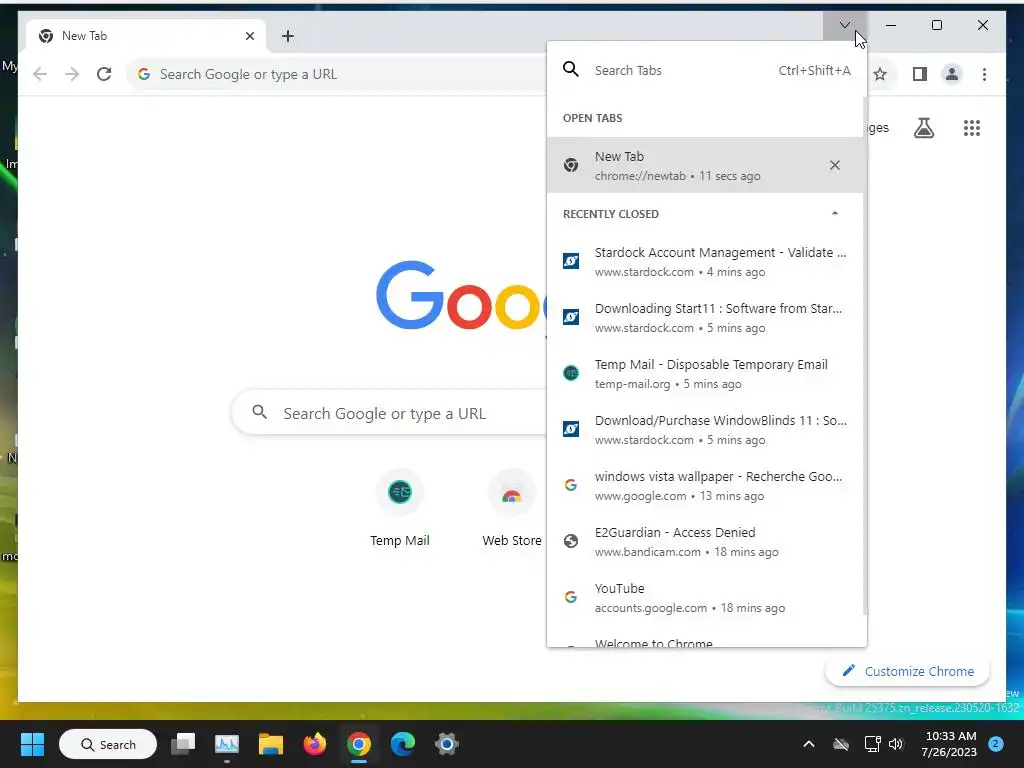Reload the page with the refresh icon
The height and width of the screenshot is (768, 1024).
(104, 74)
